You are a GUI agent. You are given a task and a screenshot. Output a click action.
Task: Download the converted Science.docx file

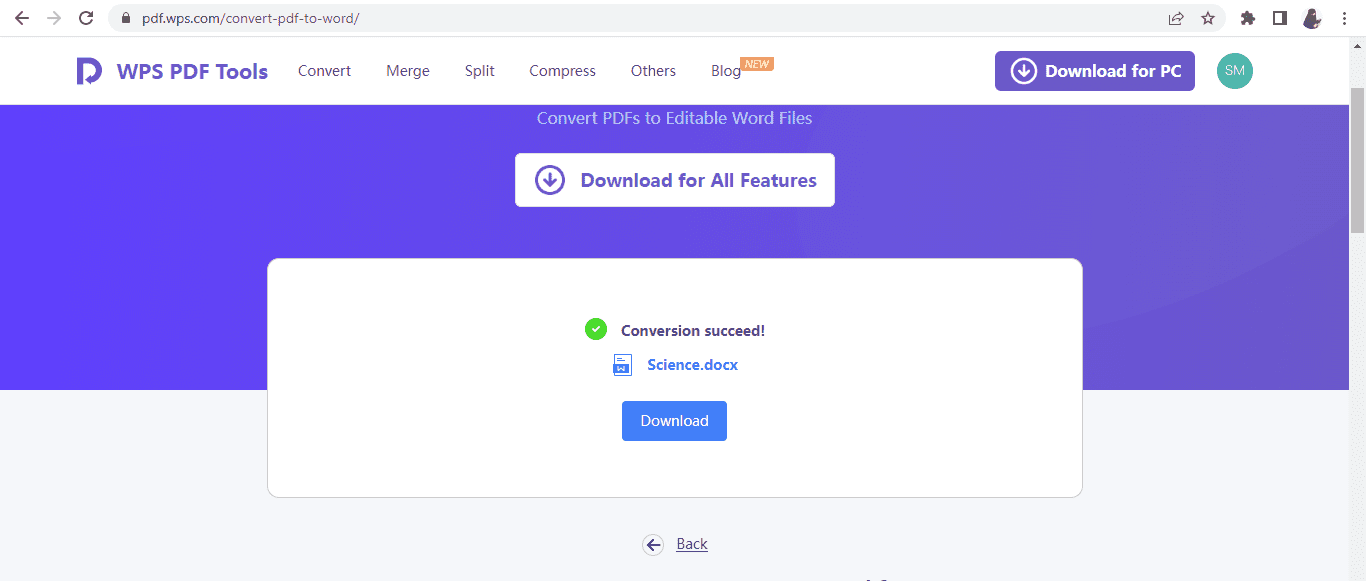(674, 420)
